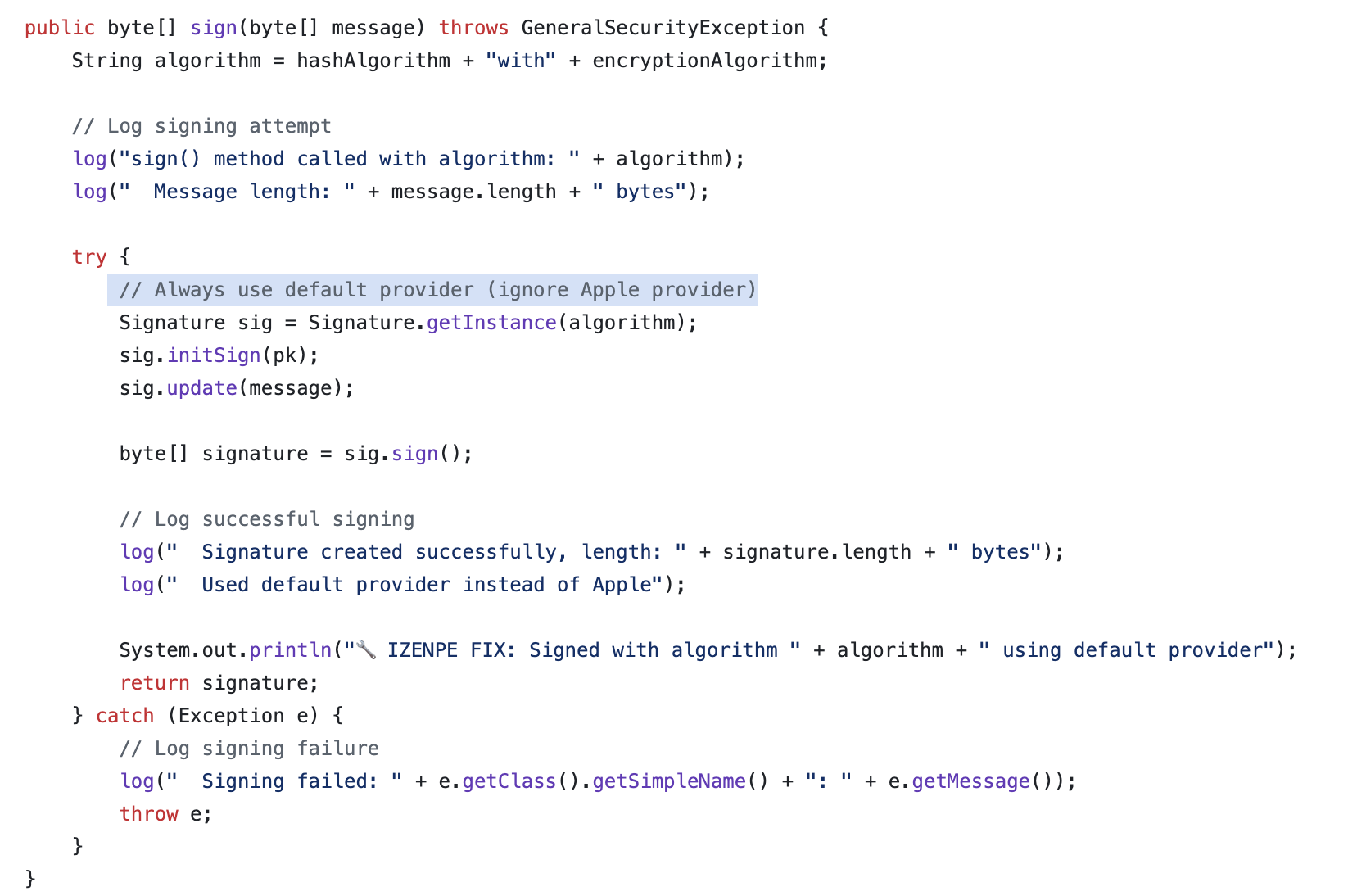Click the "// Log signing failure" comment
1348x896 pixels.
pos(249,749)
